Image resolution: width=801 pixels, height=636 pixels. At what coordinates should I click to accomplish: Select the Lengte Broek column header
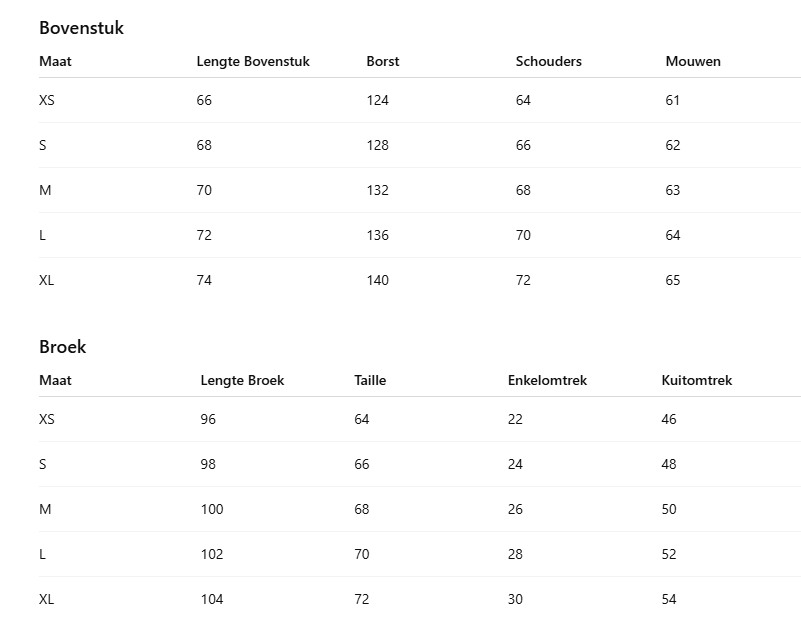[x=242, y=380]
